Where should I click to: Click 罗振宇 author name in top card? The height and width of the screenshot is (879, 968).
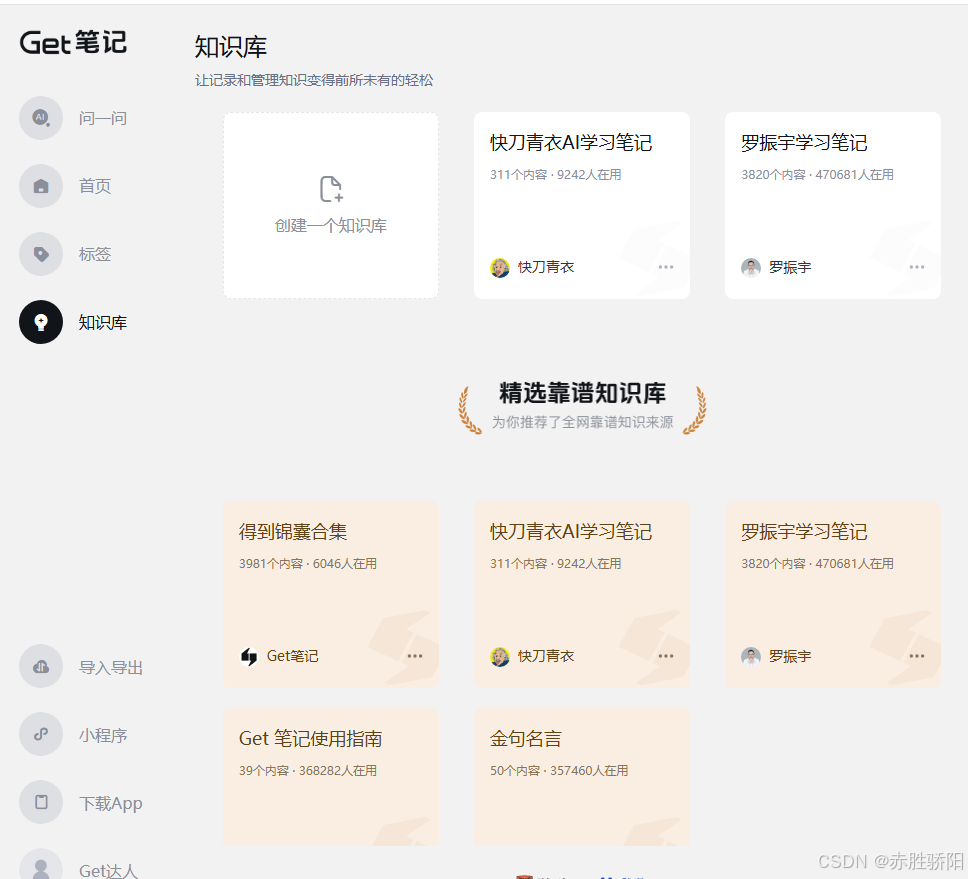pyautogui.click(x=790, y=267)
